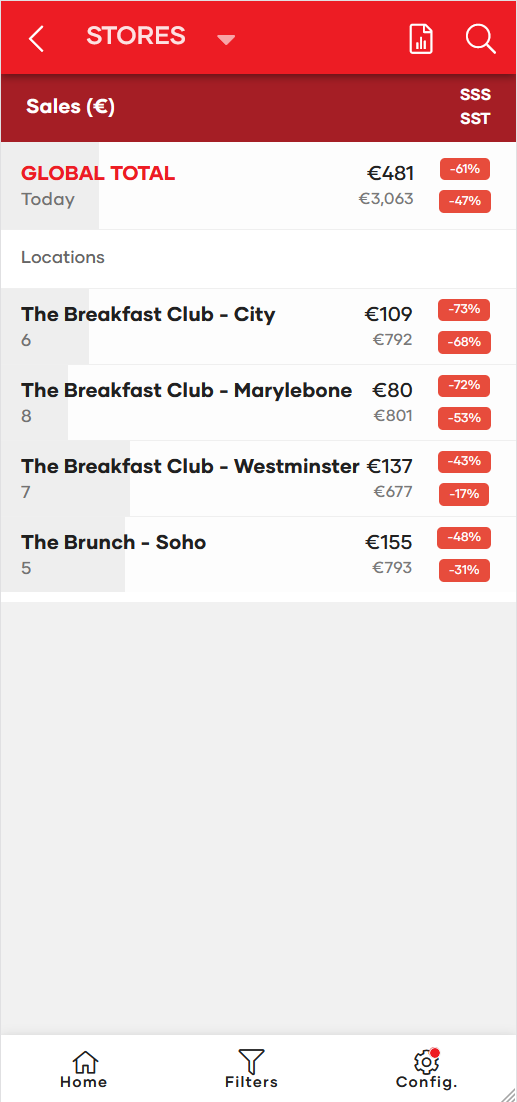Image resolution: width=517 pixels, height=1102 pixels.
Task: Click the Sales (€) header label
Action: click(70, 107)
